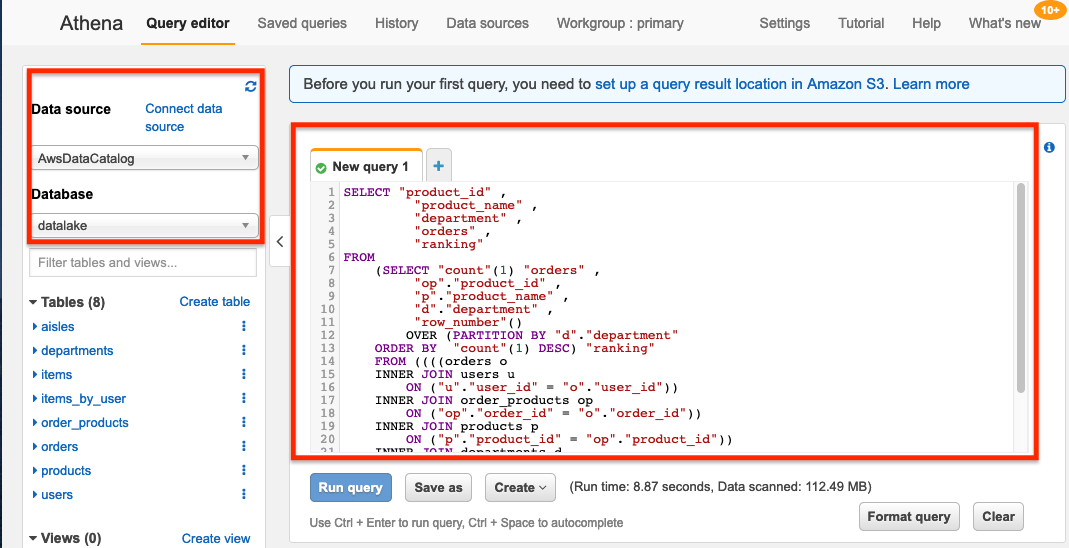Open the options menu for the items table

point(243,374)
